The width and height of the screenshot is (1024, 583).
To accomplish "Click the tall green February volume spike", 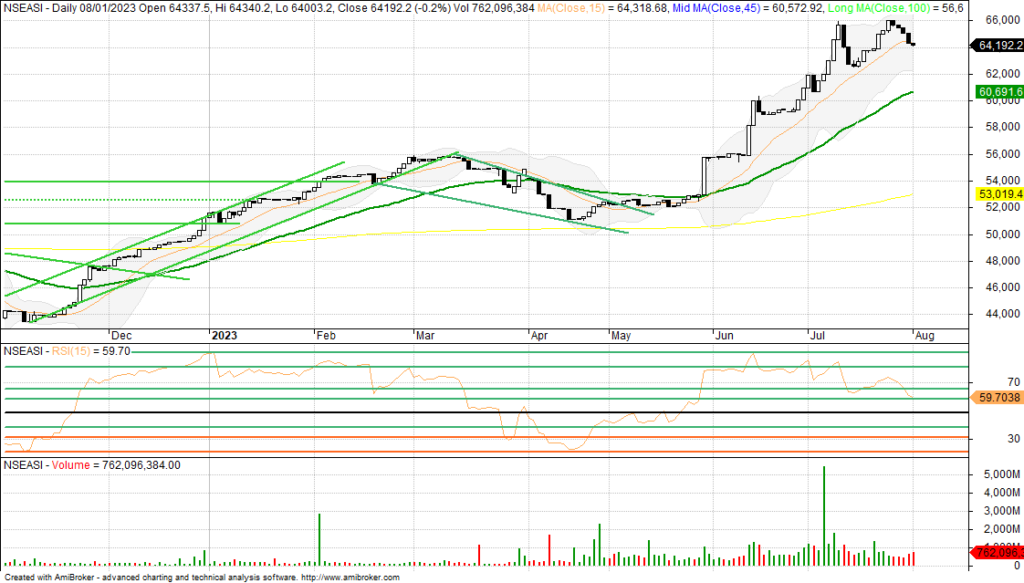I will (319, 538).
